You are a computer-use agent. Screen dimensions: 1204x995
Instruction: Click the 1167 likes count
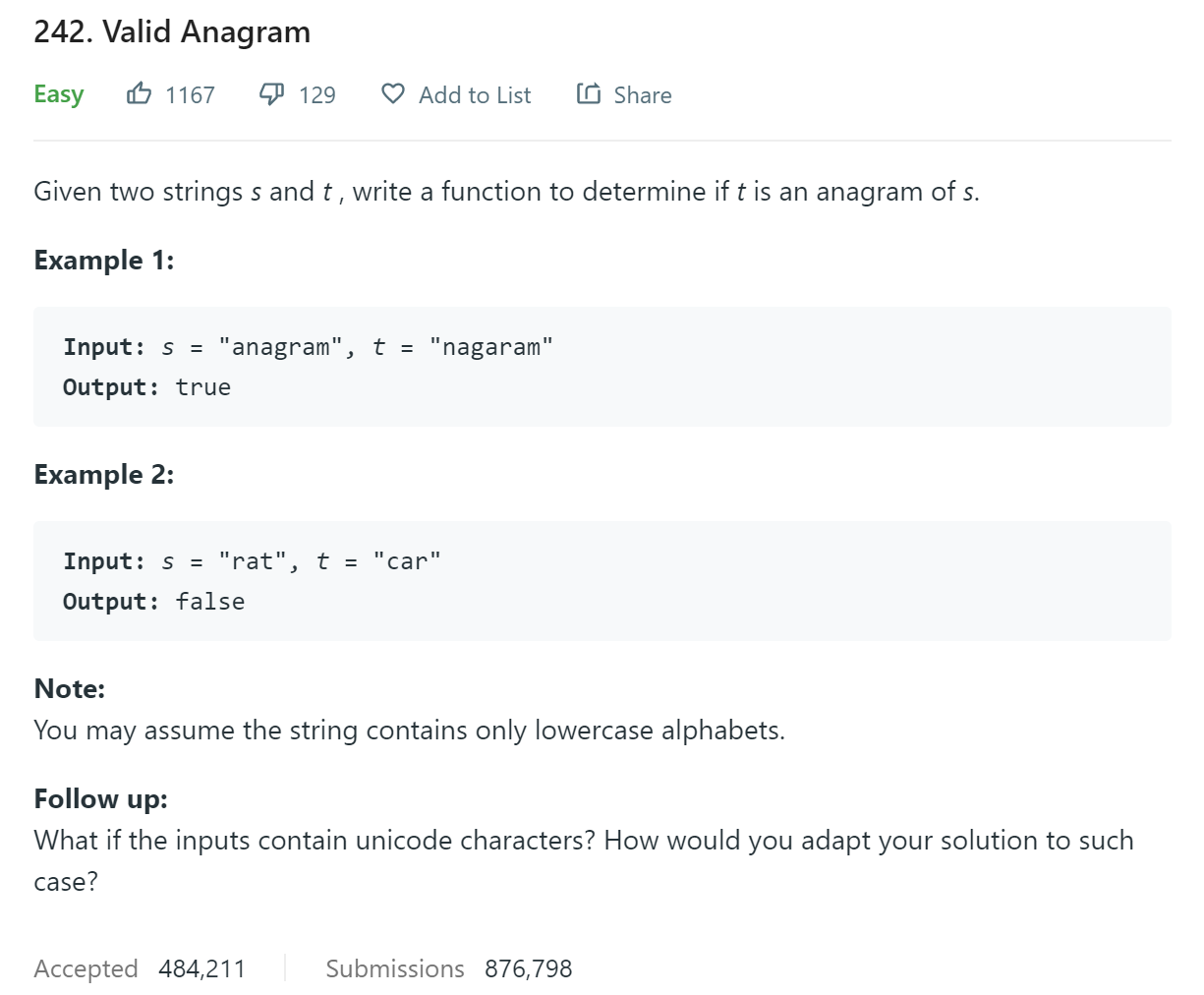190,95
